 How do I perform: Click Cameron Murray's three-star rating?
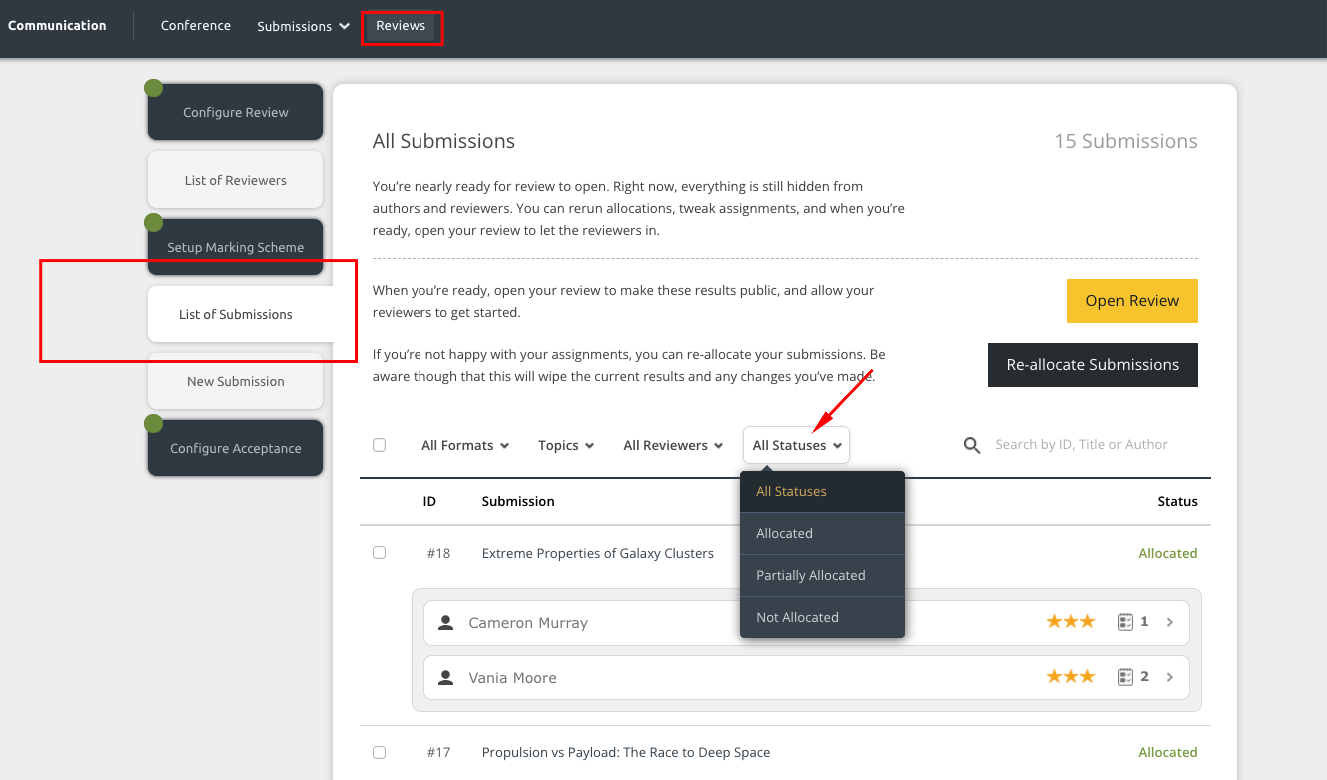pyautogui.click(x=1070, y=622)
